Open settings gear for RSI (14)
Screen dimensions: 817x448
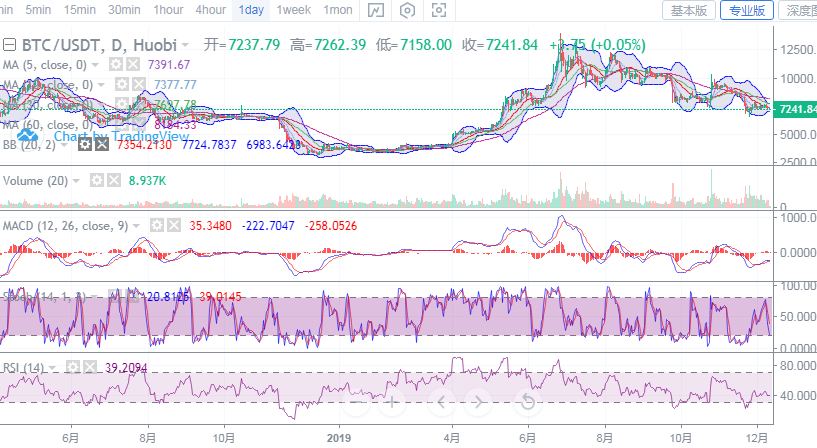pos(72,368)
